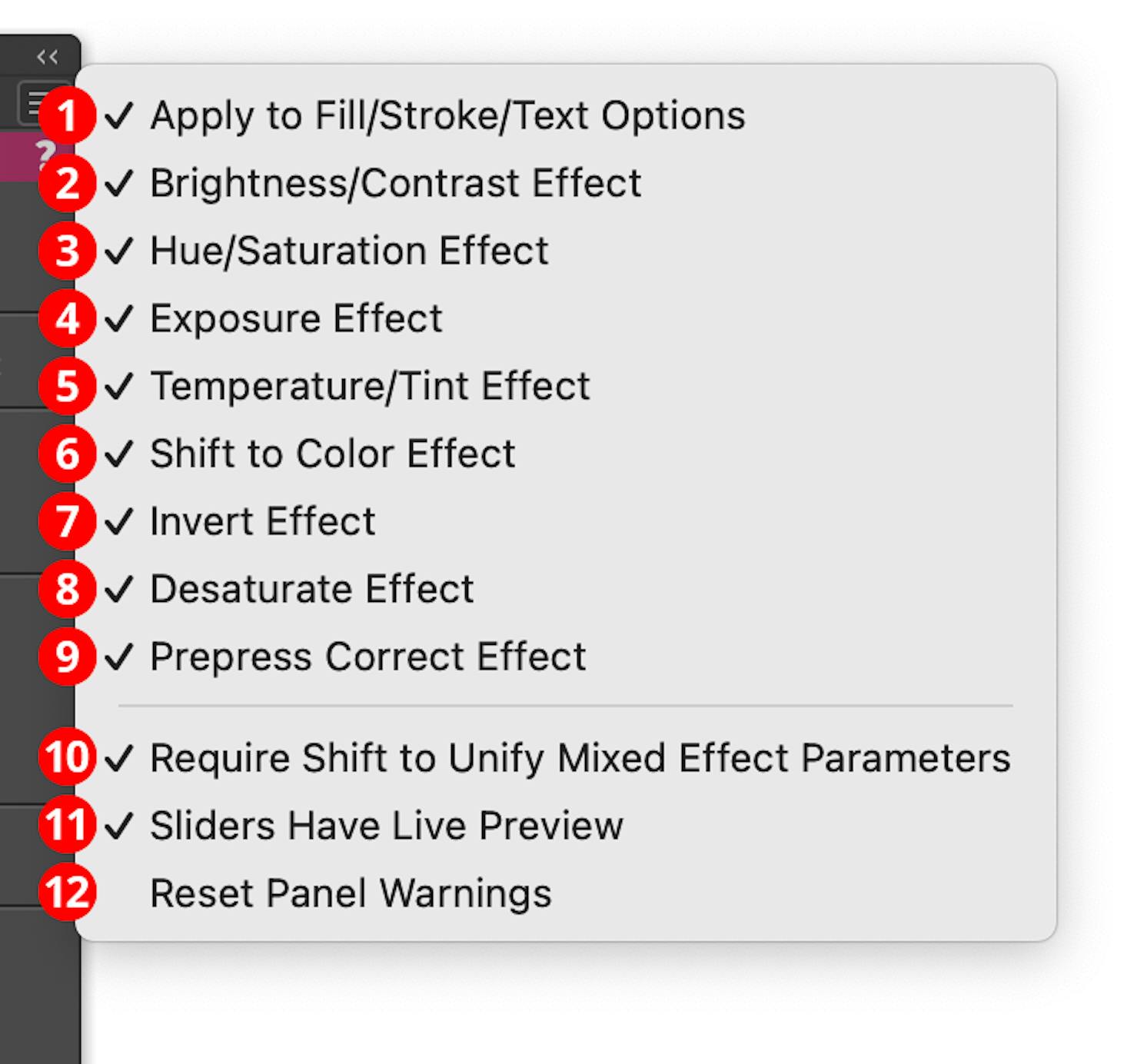Select the Desaturate Effect menu entry
The height and width of the screenshot is (1064, 1147).
pos(312,590)
